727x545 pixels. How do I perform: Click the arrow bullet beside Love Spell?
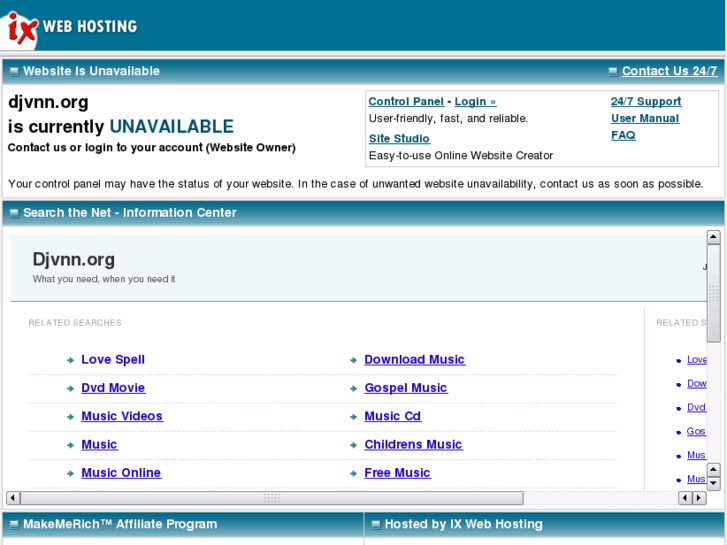click(x=70, y=360)
